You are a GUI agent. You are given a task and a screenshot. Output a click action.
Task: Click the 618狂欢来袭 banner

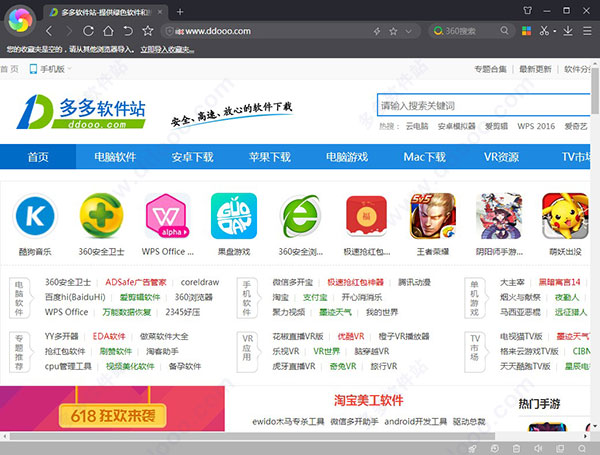[x=112, y=408]
